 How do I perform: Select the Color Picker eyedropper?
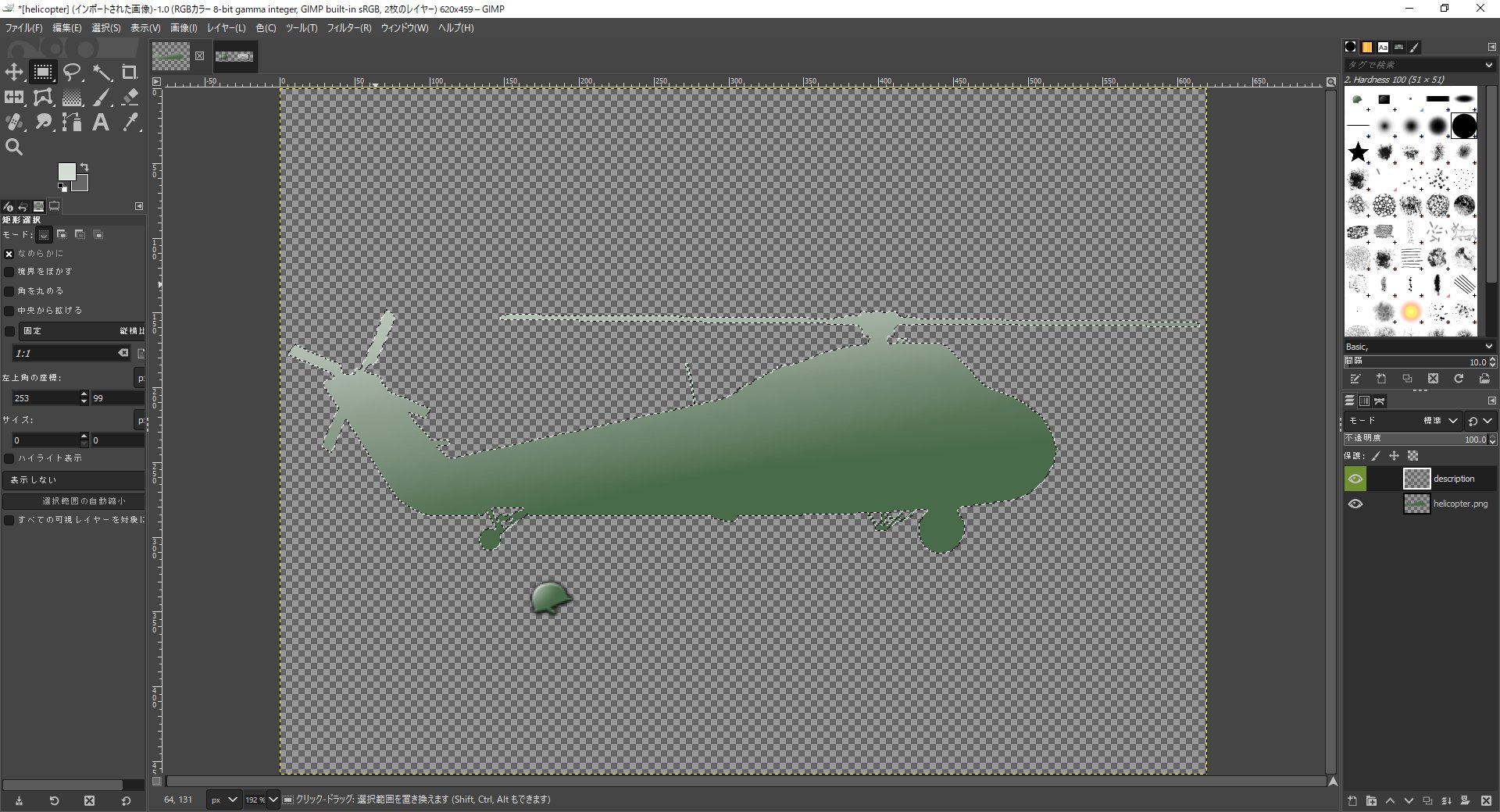[x=130, y=123]
